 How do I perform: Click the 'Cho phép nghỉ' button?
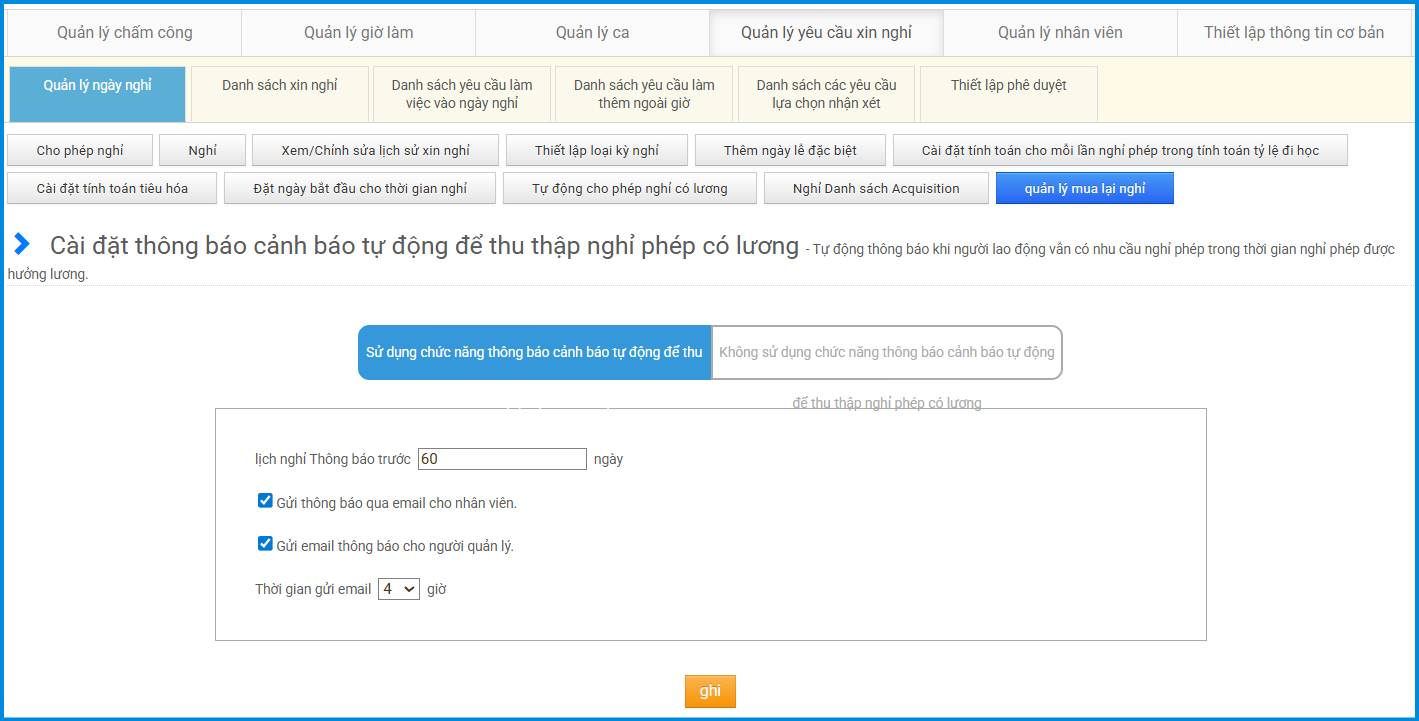click(80, 150)
